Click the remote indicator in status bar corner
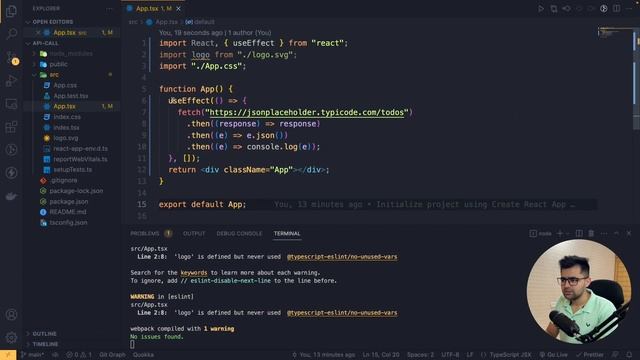This screenshot has width=640, height=360. pyautogui.click(x=8, y=355)
